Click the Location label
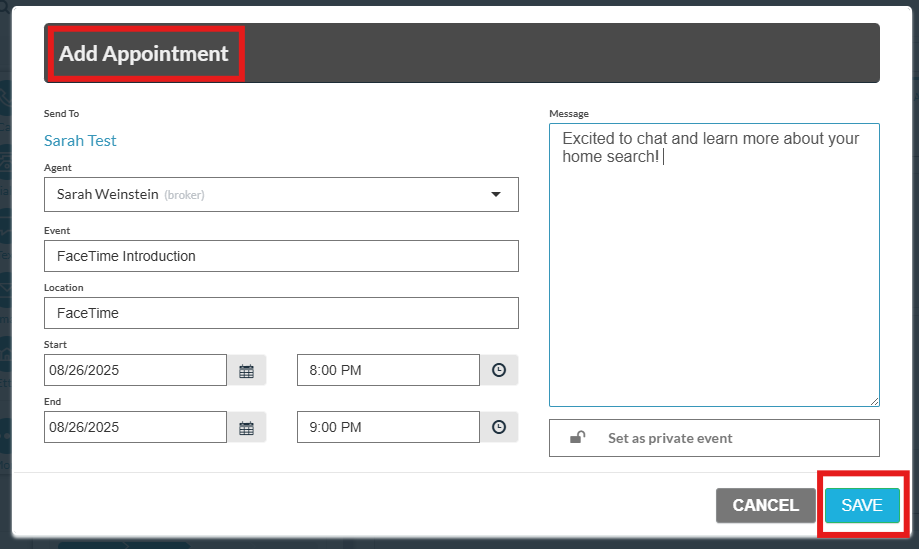This screenshot has width=919, height=549. [64, 288]
